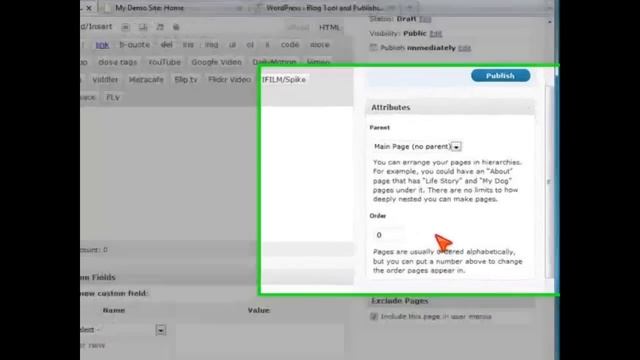640x360 pixels.
Task: Switch editor to the Visual tab
Action: [x=298, y=27]
